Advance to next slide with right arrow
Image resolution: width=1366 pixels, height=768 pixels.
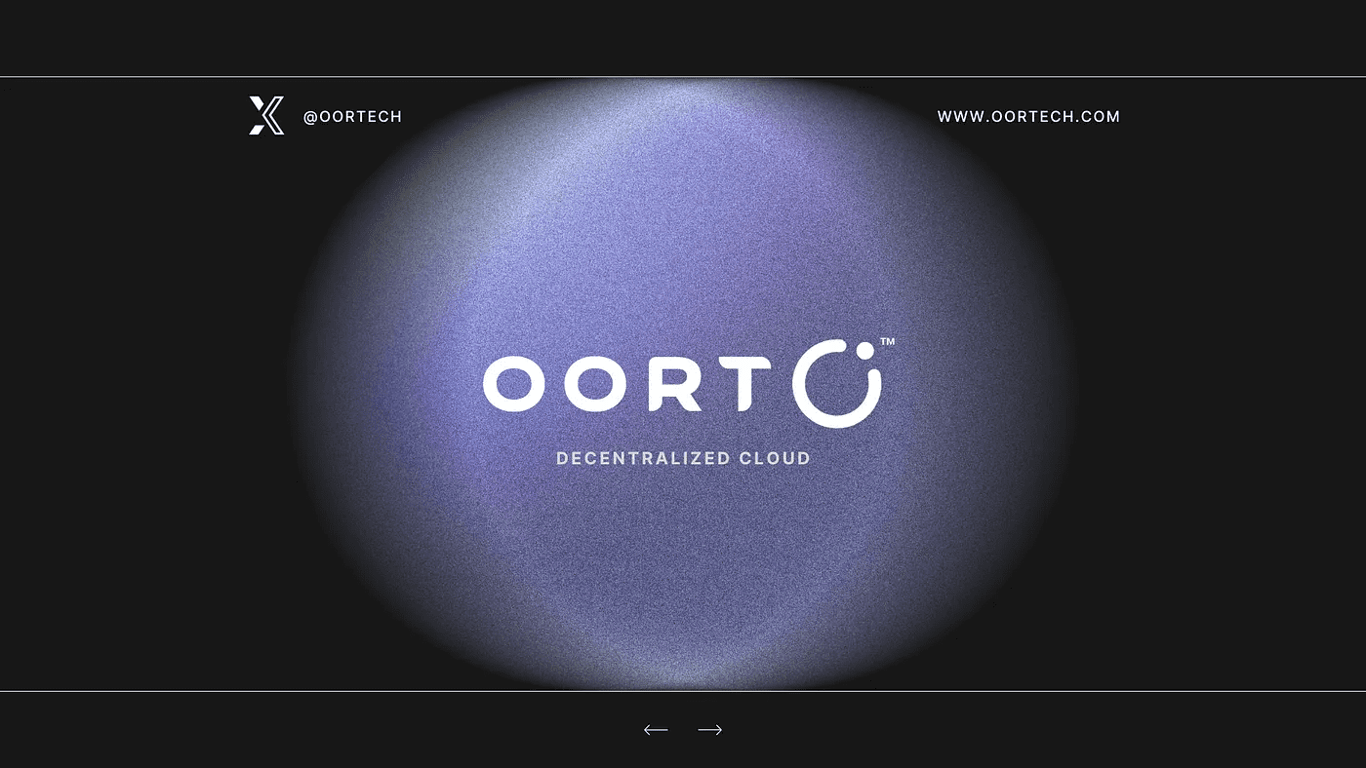pyautogui.click(x=710, y=730)
